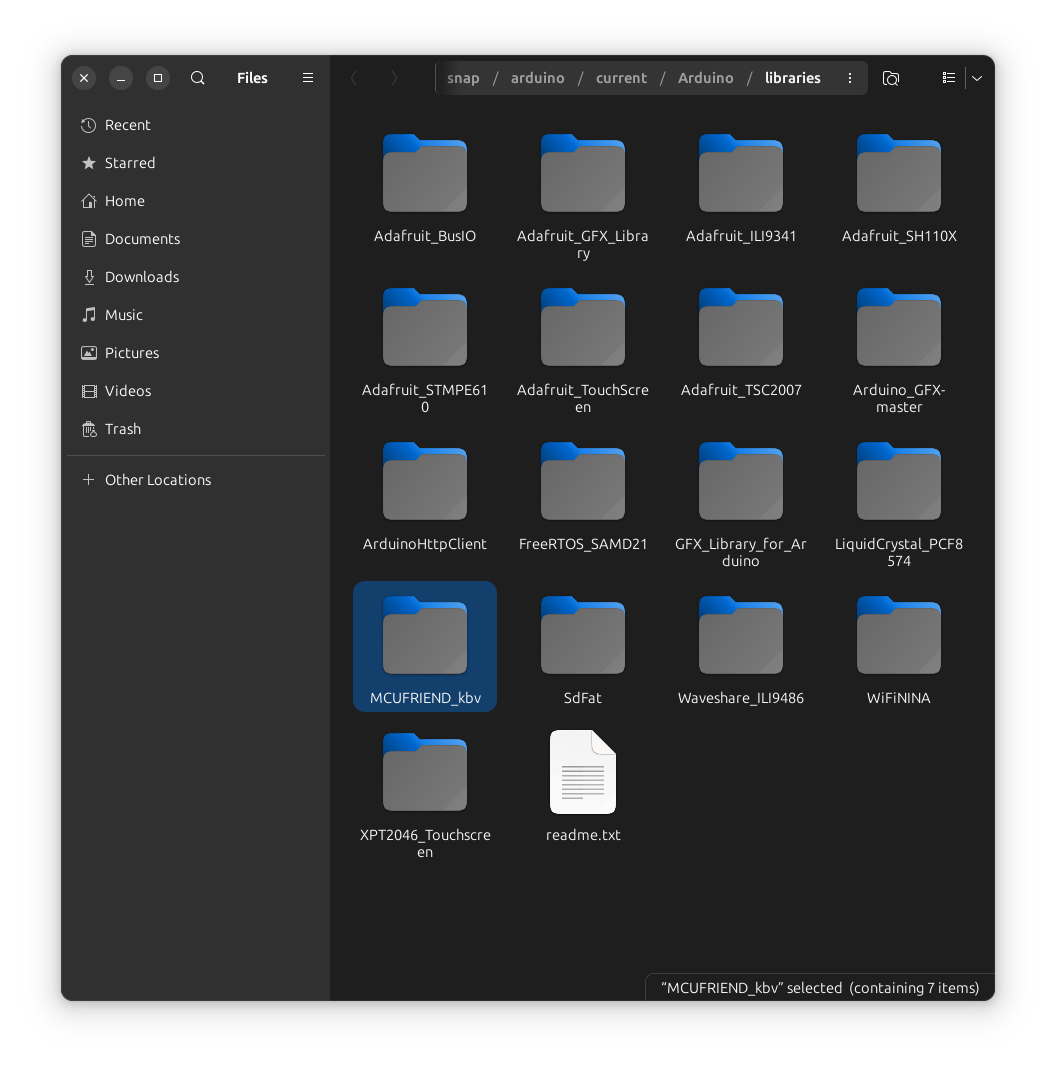Image resolution: width=1056 pixels, height=1068 pixels.
Task: Click the folder search camera icon
Action: point(891,78)
